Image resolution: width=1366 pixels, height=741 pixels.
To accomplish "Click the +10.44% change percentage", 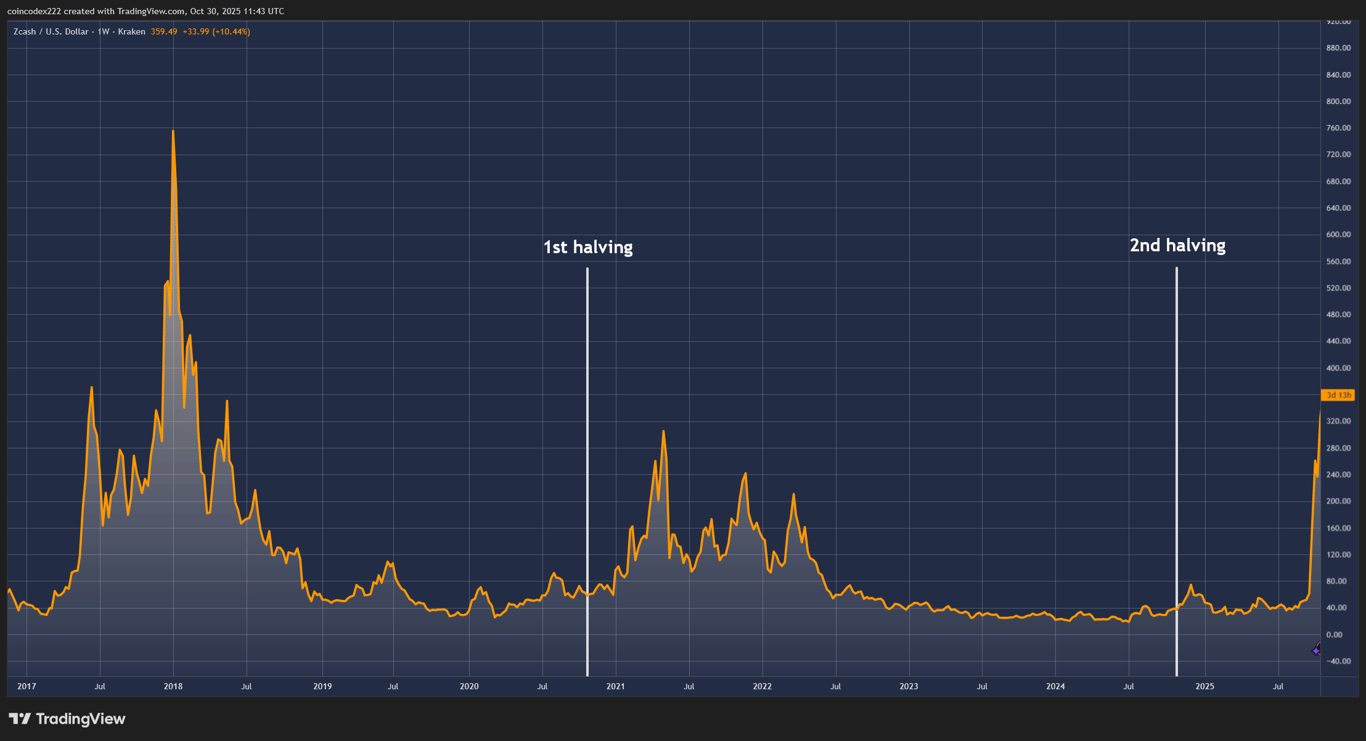I will 231,31.
